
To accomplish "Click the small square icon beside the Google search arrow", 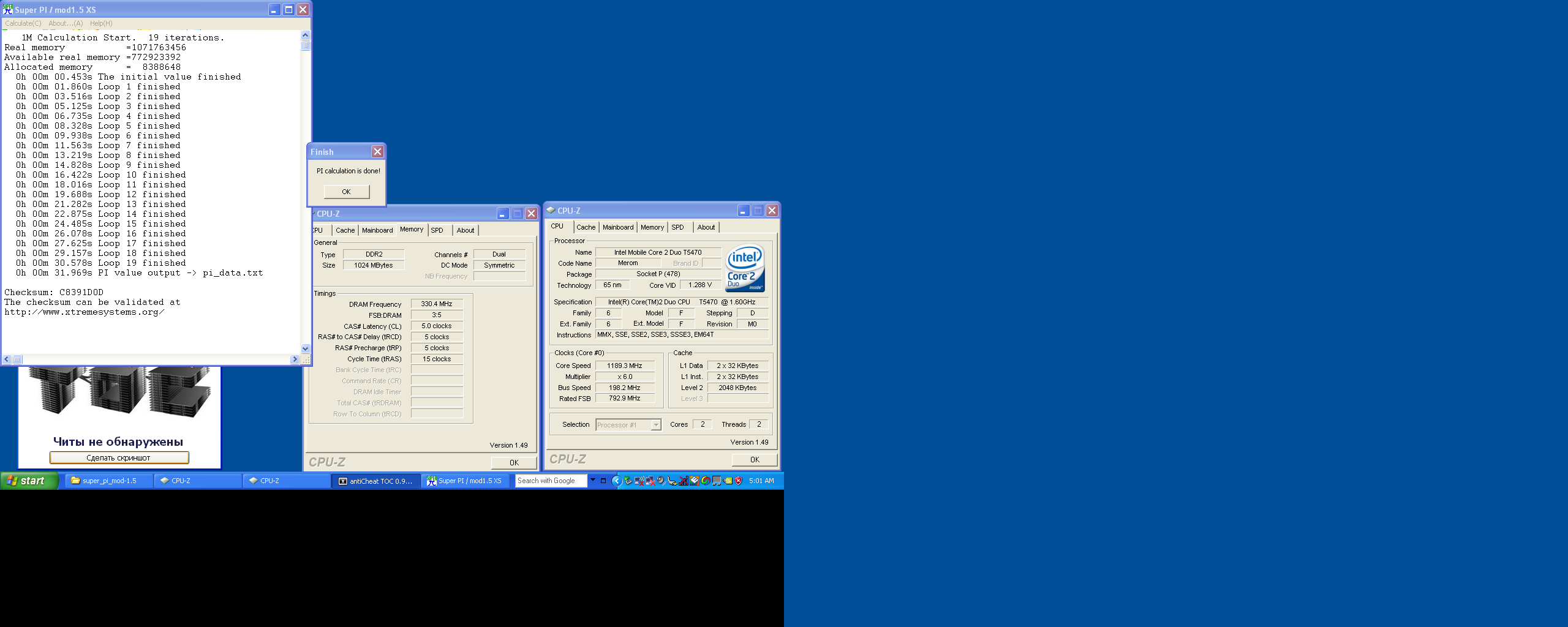I will (603, 481).
